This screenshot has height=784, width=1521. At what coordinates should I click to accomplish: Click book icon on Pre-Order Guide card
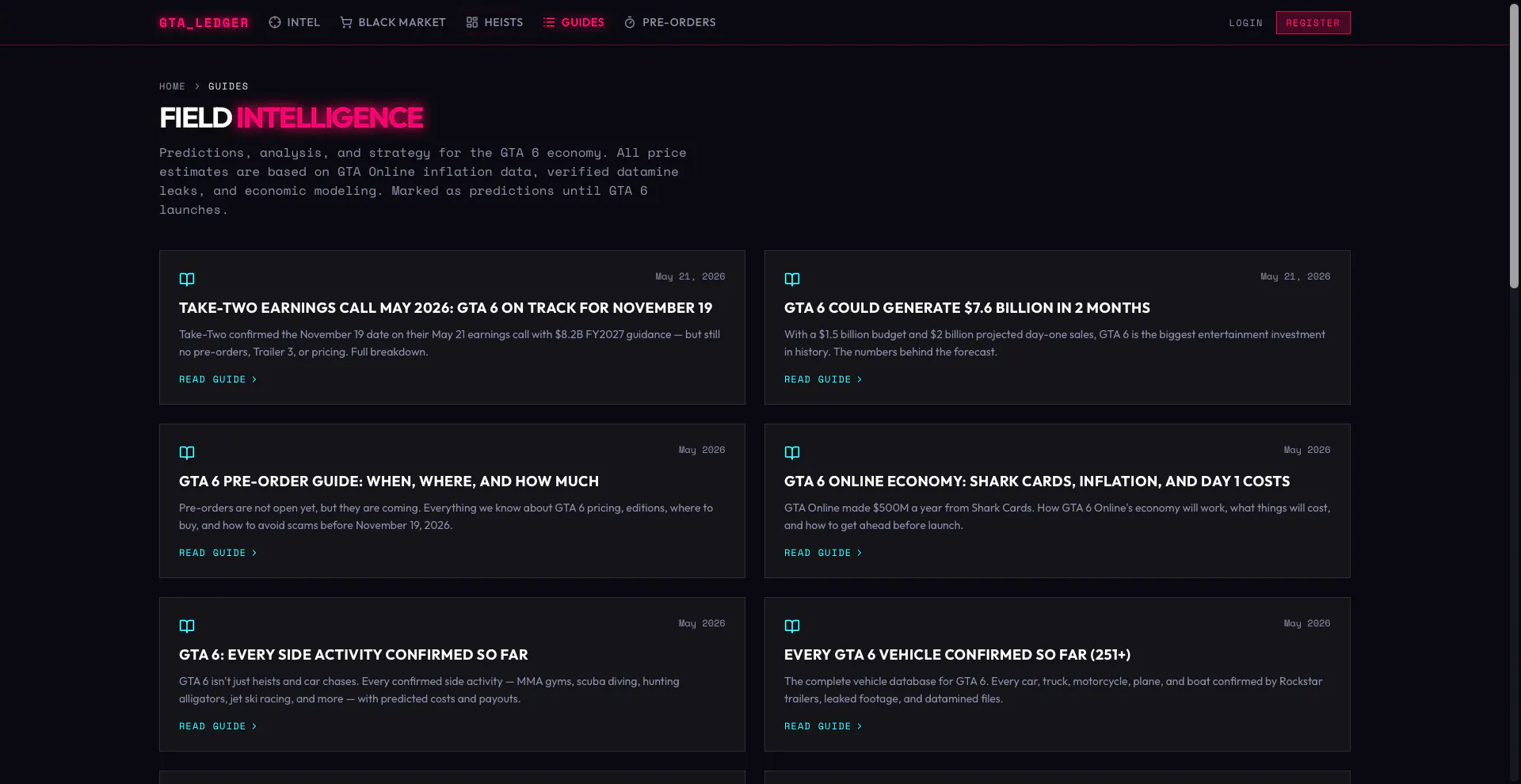[187, 453]
